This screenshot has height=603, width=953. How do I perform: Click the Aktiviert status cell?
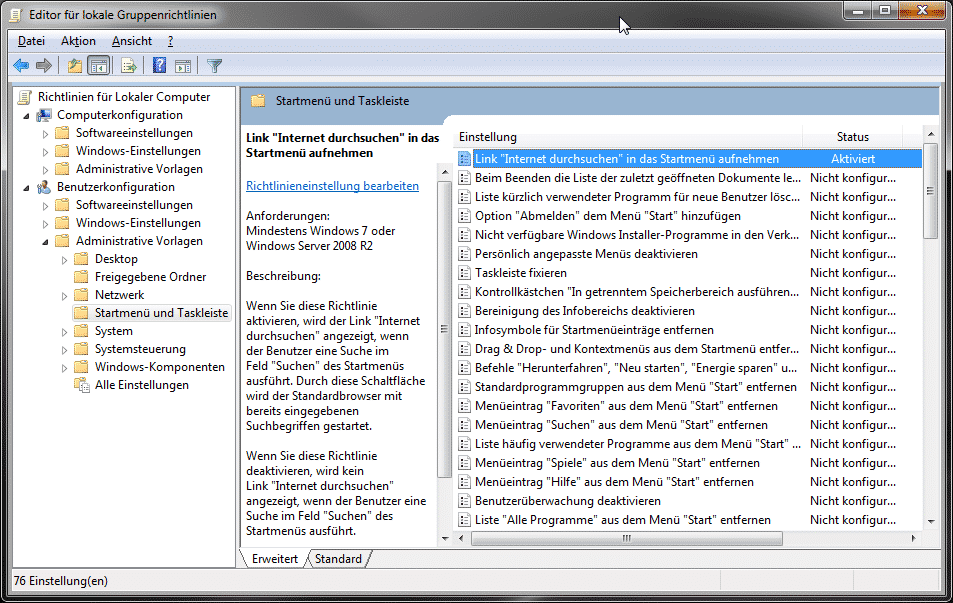click(853, 159)
